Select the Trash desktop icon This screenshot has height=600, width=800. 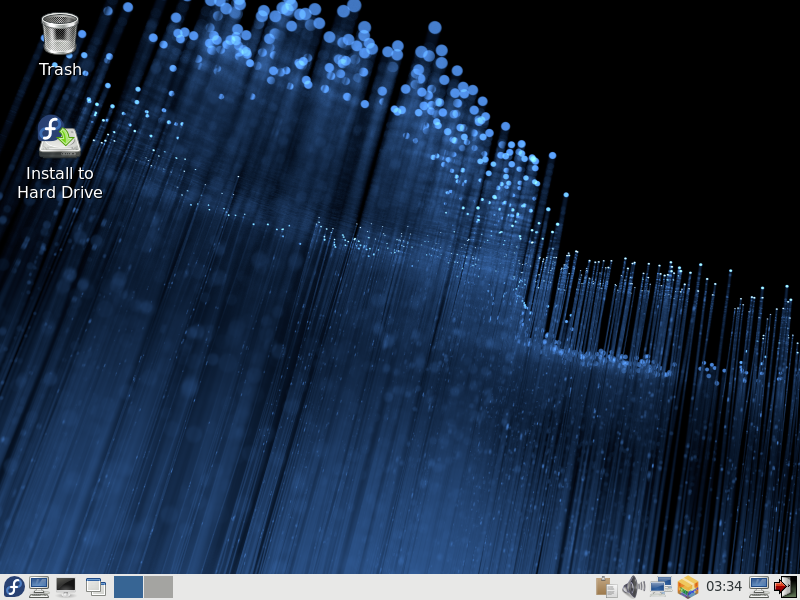[x=60, y=33]
